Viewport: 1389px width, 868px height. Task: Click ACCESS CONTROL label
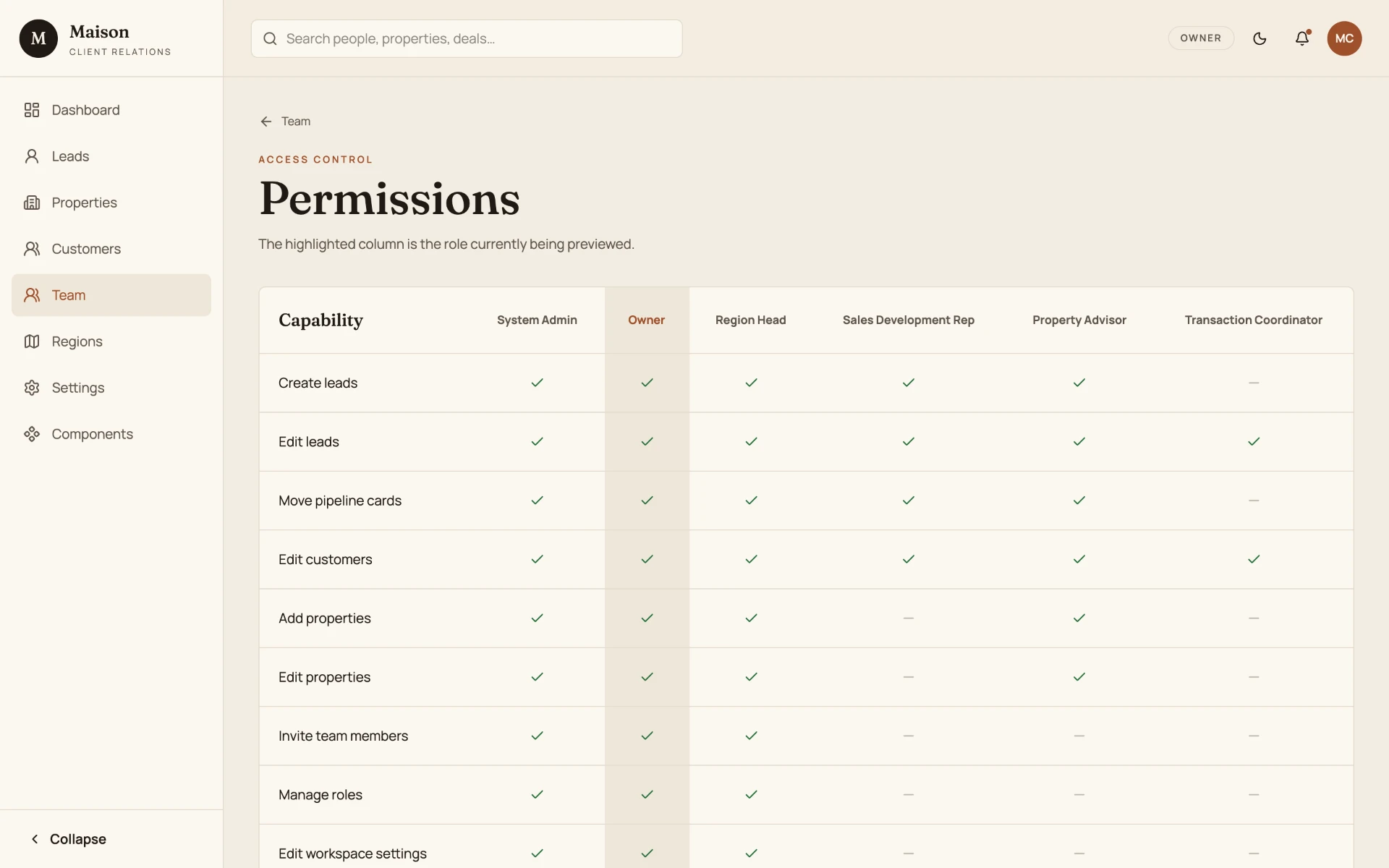[x=315, y=159]
